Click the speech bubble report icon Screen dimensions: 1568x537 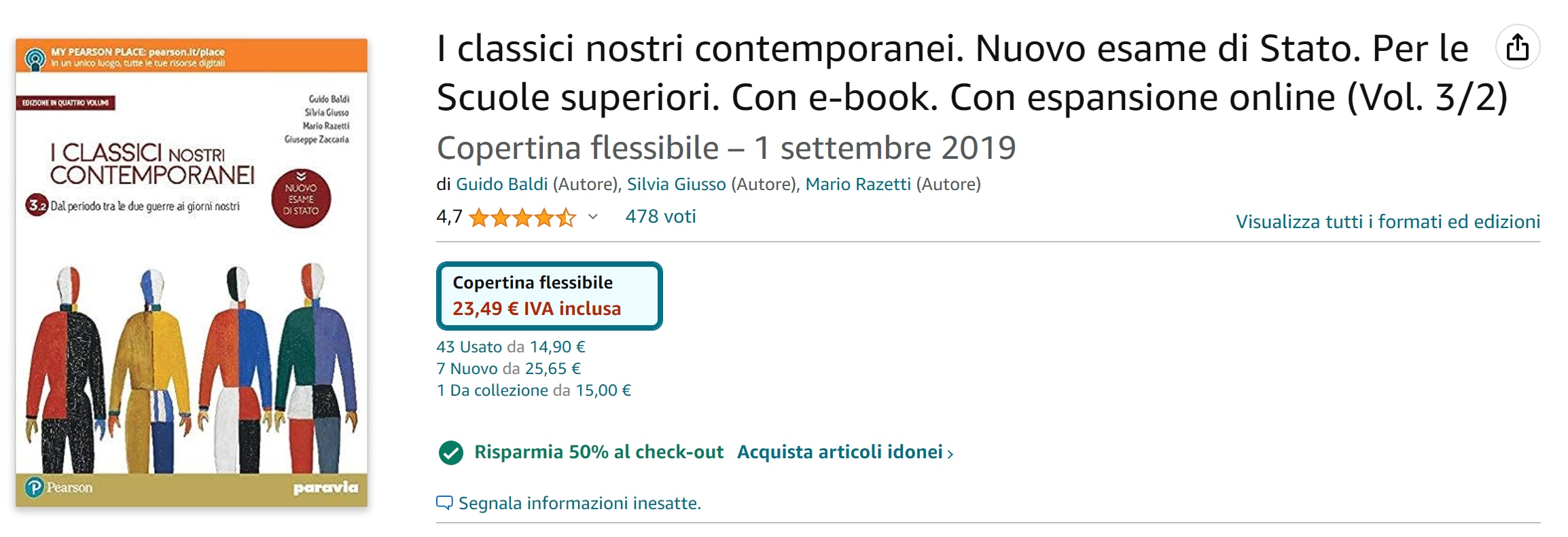[444, 503]
